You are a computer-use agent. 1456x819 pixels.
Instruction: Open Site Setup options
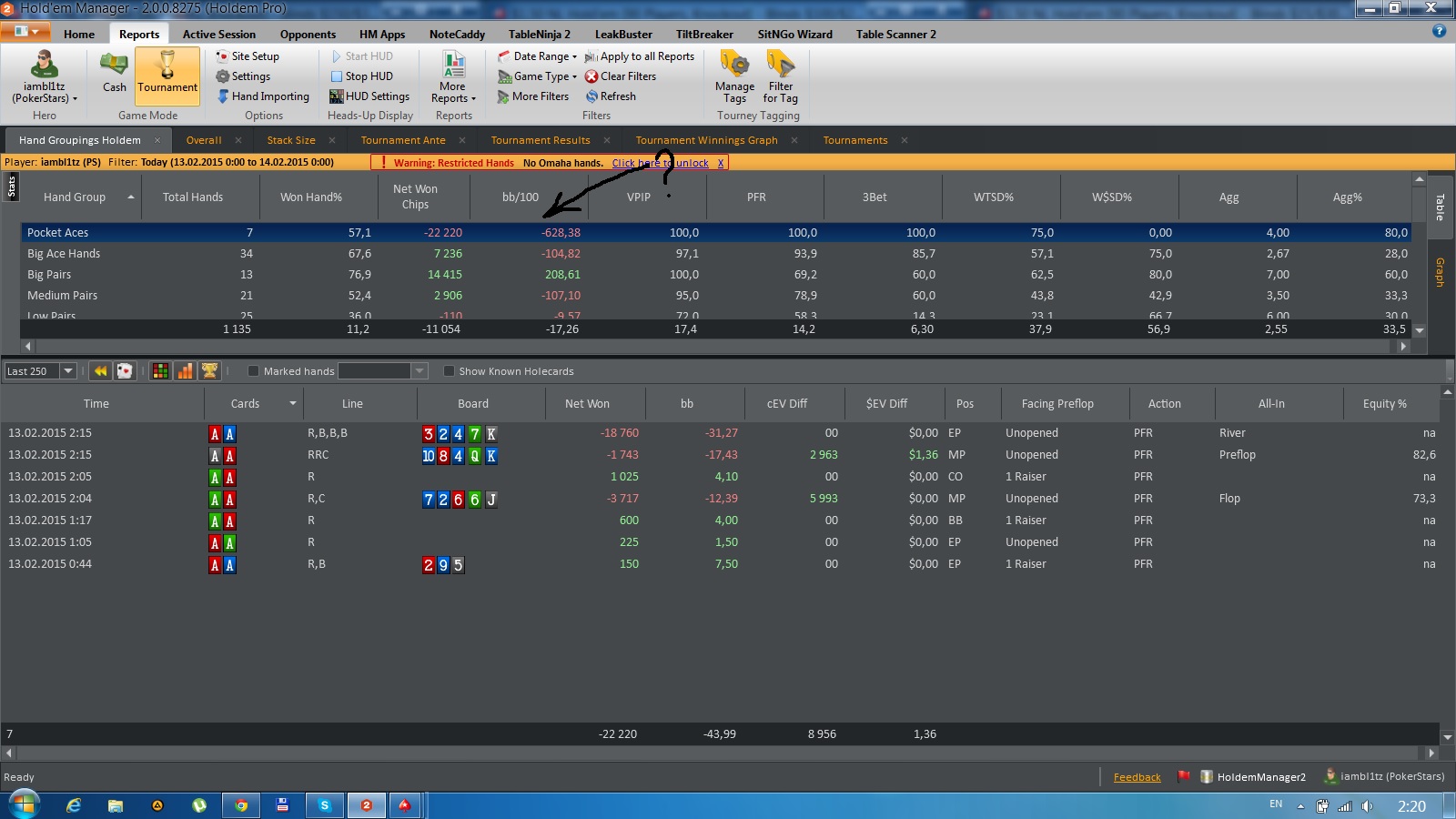(248, 56)
